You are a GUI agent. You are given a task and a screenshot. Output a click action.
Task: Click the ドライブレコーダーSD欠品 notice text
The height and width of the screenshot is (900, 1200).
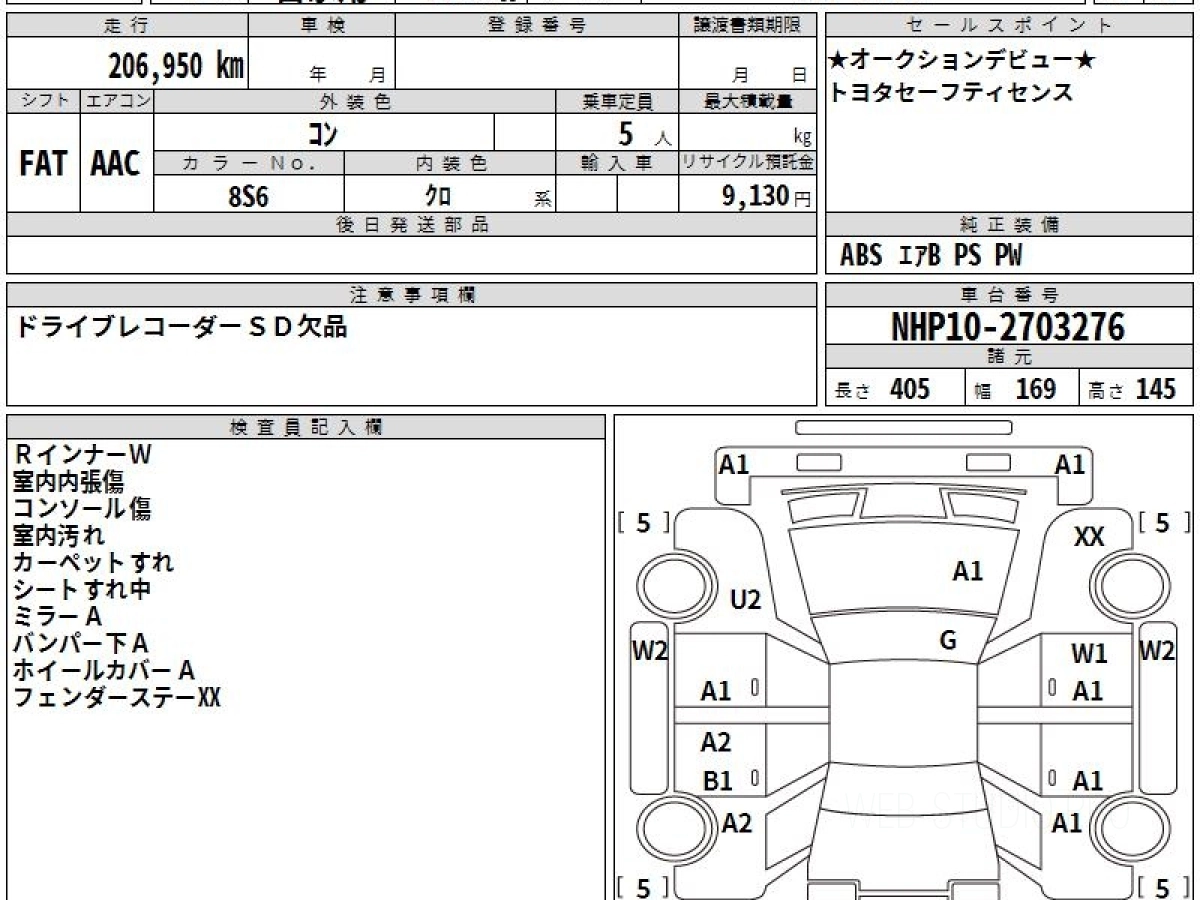pyautogui.click(x=180, y=326)
